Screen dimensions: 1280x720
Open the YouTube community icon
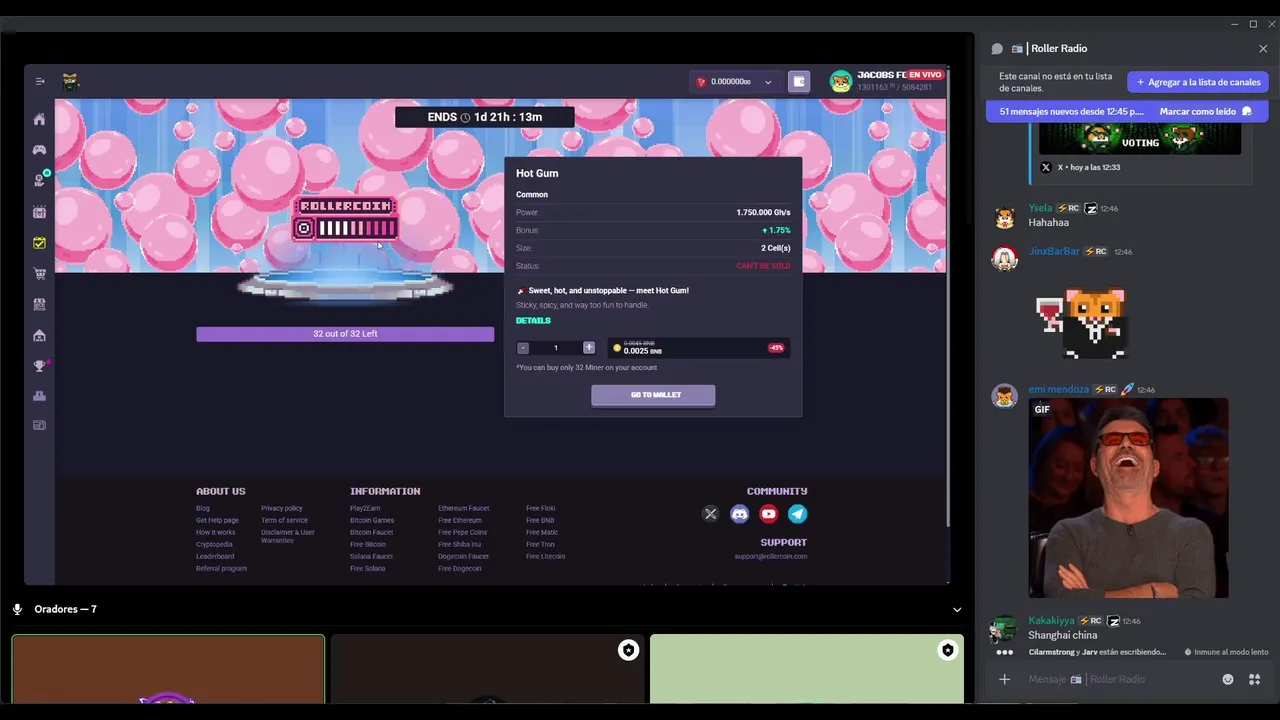click(x=768, y=514)
